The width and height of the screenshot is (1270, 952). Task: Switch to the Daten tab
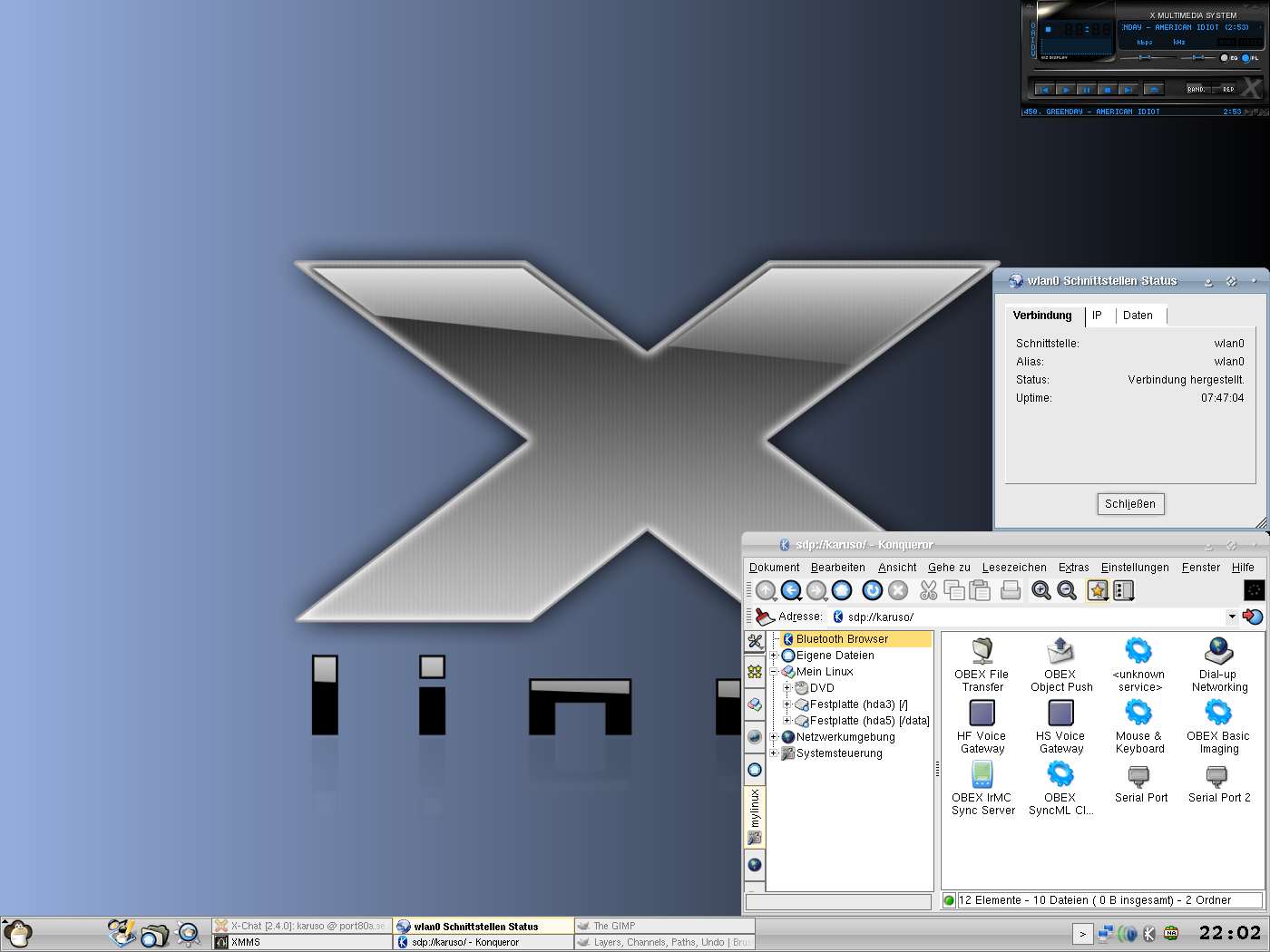(x=1138, y=316)
